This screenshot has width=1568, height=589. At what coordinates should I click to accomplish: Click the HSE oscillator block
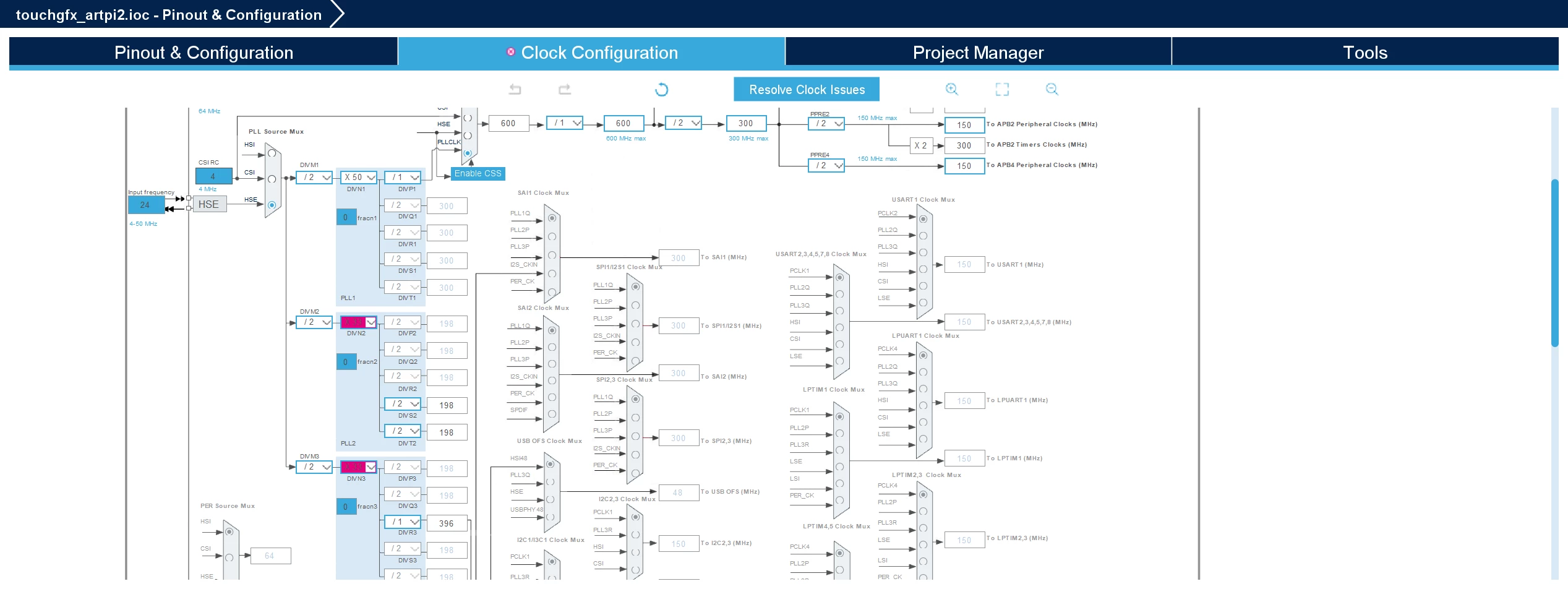coord(210,205)
